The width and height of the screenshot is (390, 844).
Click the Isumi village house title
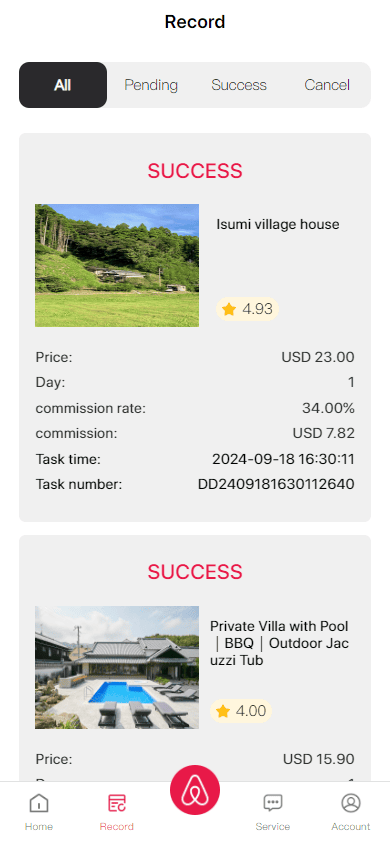pos(278,224)
